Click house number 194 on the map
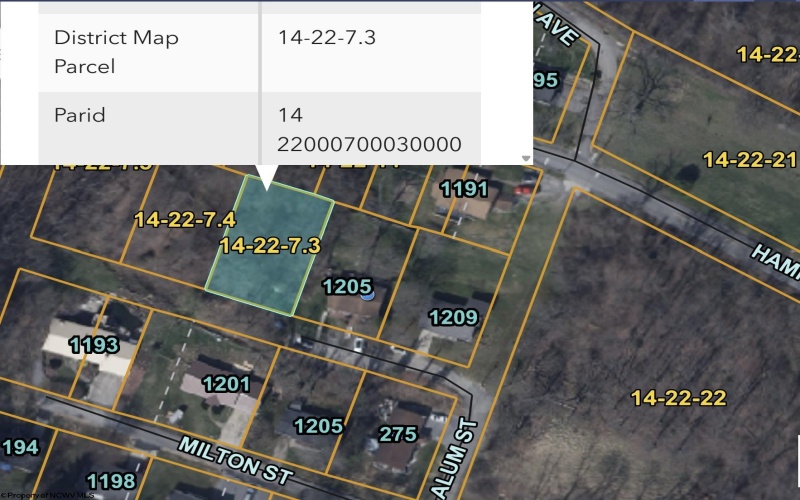Screen dimensions: 800x500 tap(20, 447)
